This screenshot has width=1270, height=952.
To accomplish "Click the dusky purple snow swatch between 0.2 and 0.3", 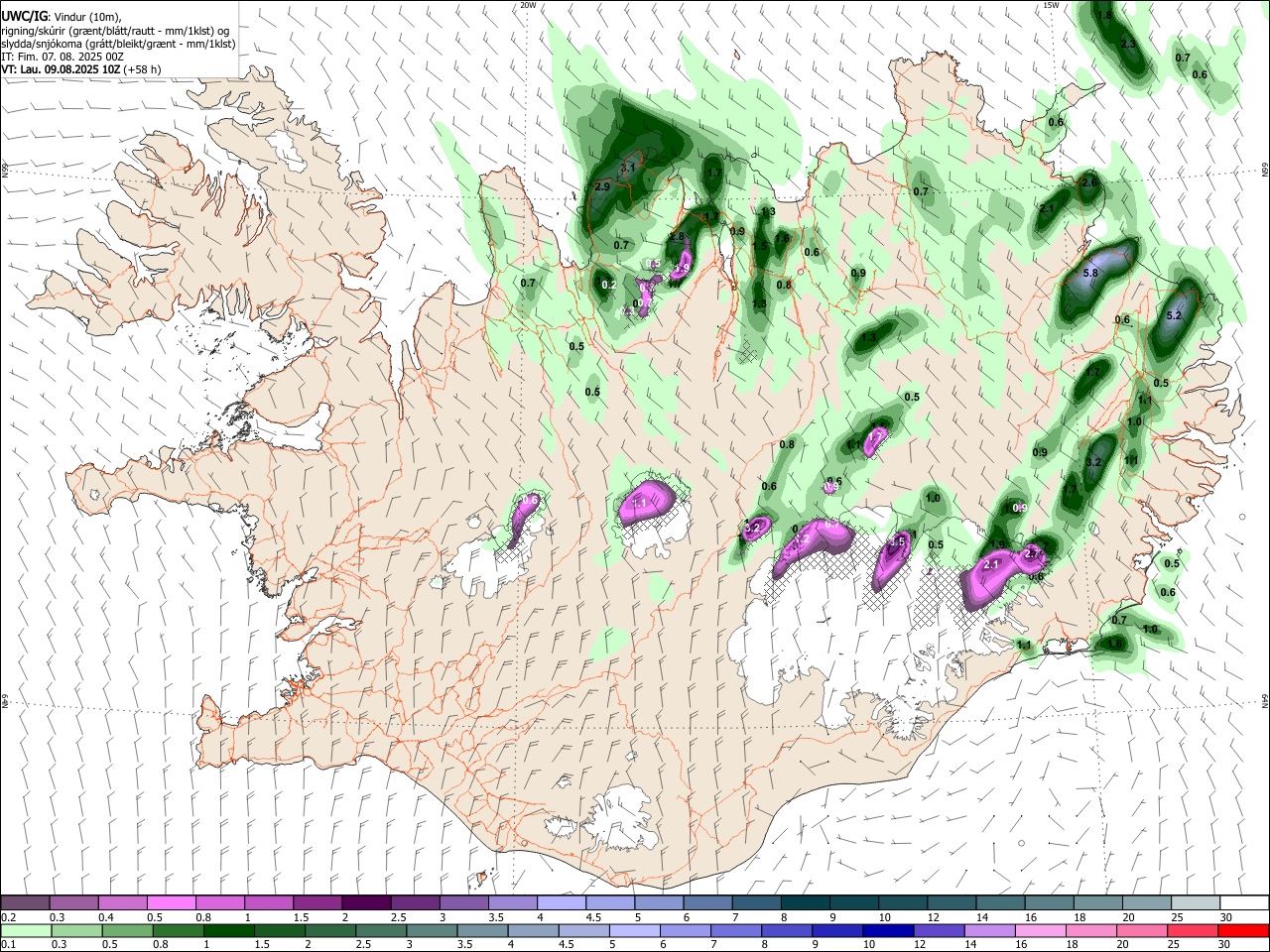I will click(26, 903).
